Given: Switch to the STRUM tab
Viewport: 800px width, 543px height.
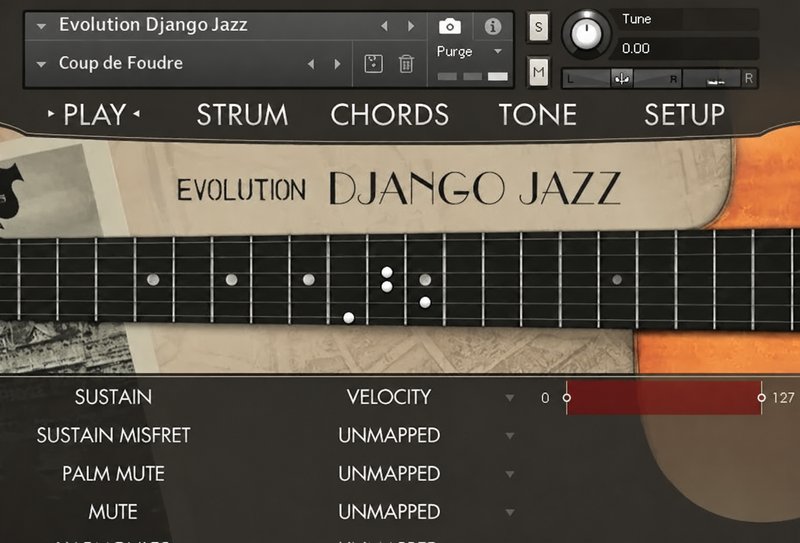Looking at the screenshot, I should pyautogui.click(x=242, y=114).
